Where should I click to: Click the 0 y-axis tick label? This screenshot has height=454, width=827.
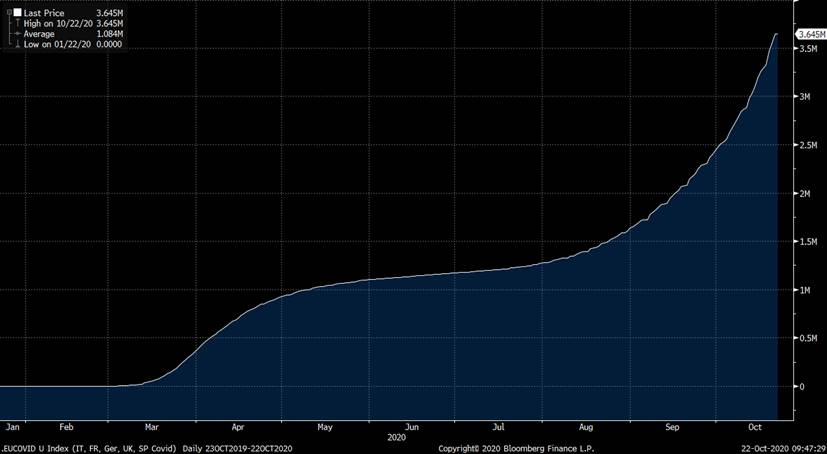click(x=799, y=387)
